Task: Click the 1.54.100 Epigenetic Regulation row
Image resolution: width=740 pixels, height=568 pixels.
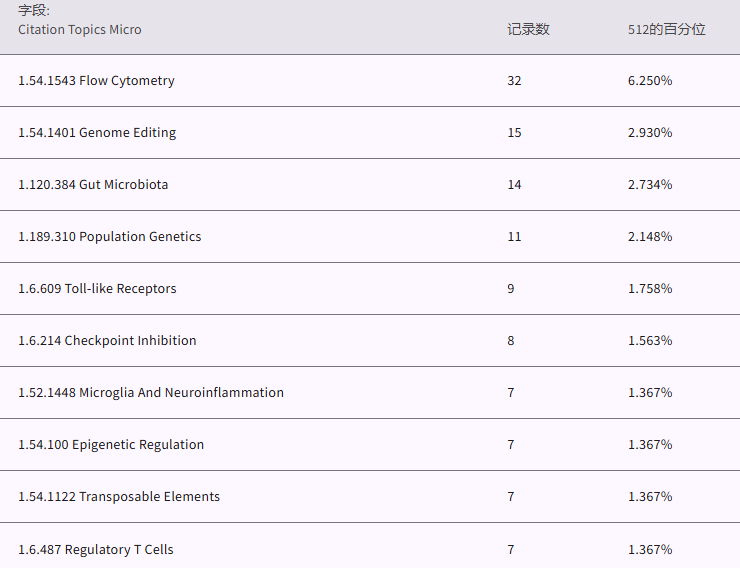Action: click(111, 445)
